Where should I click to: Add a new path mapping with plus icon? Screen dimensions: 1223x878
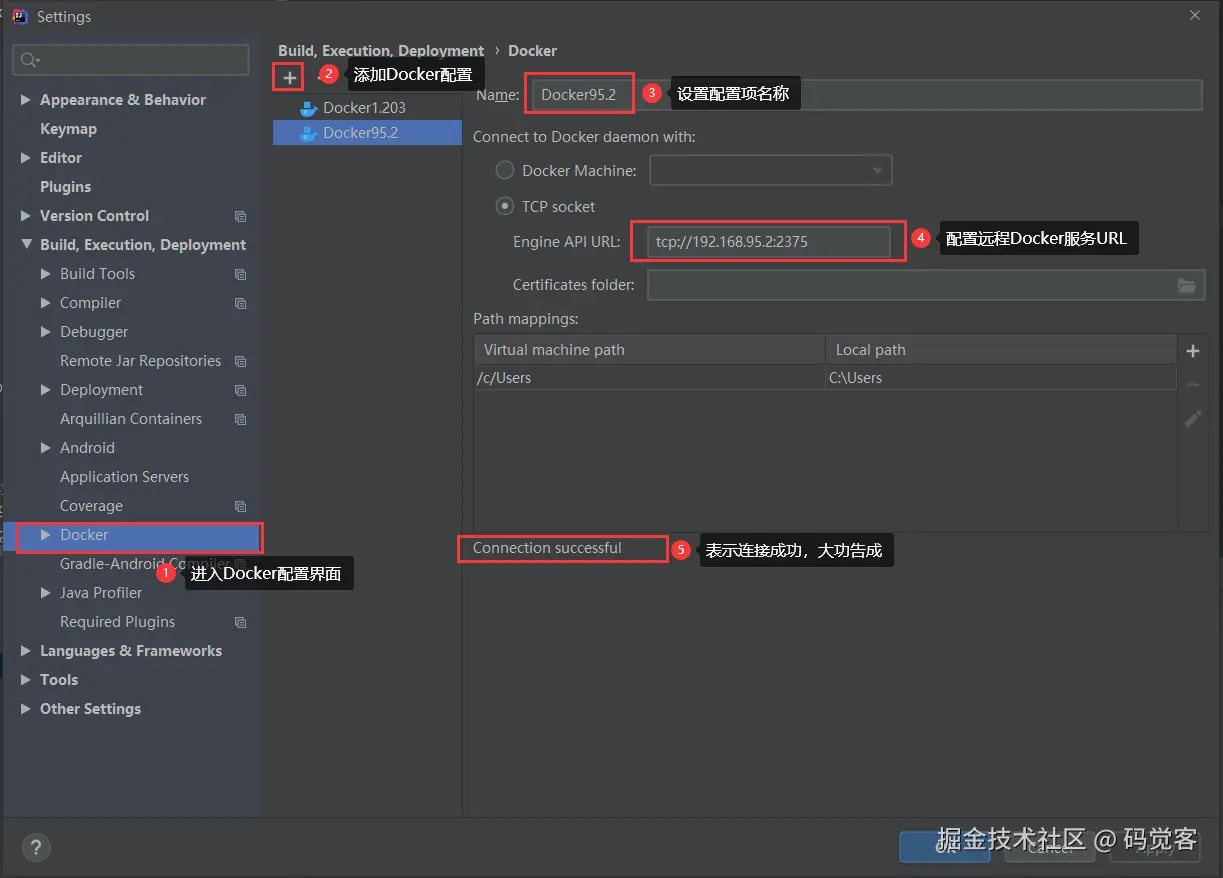coord(1192,351)
